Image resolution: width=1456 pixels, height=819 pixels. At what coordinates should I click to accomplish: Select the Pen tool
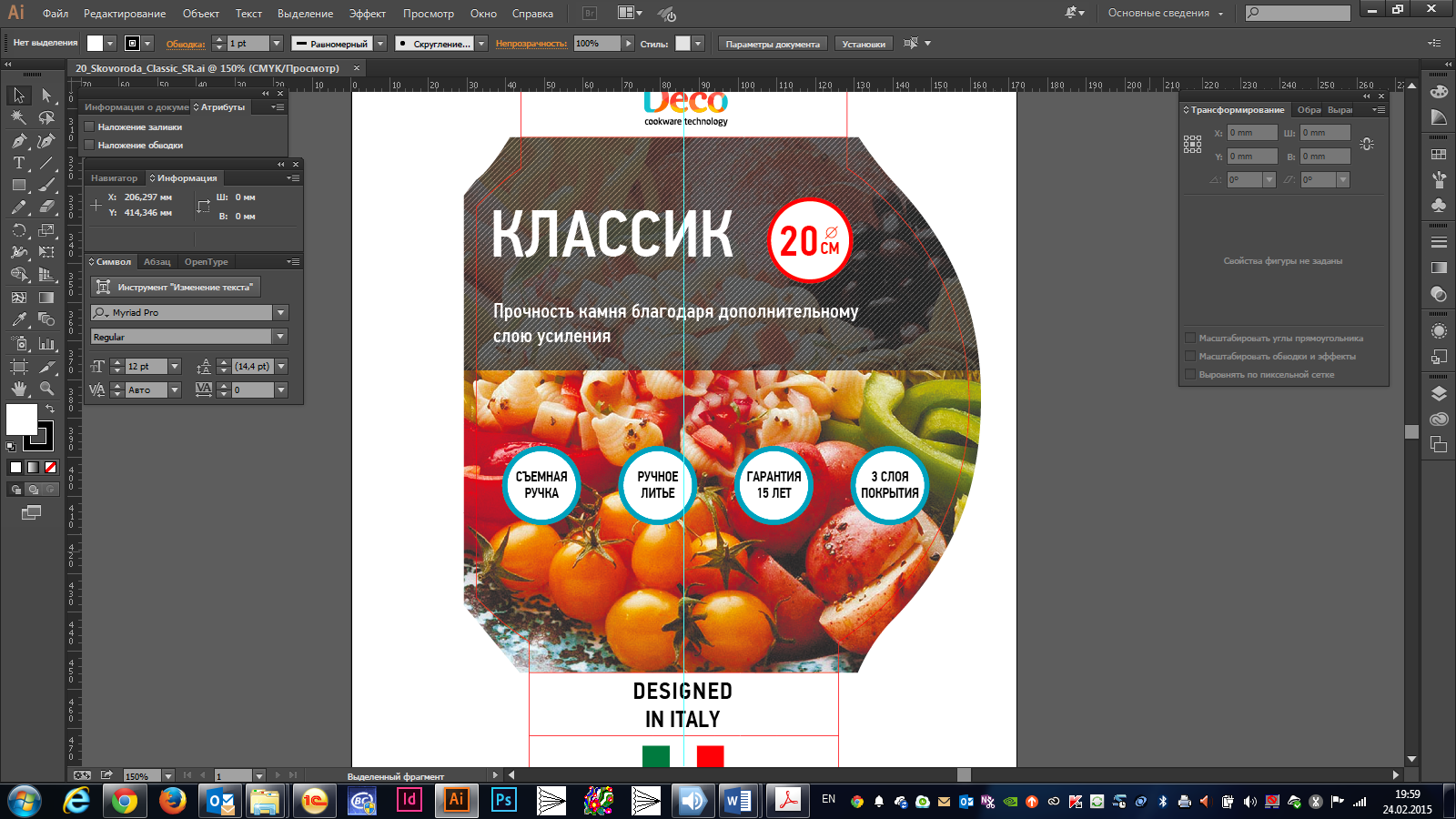point(18,140)
